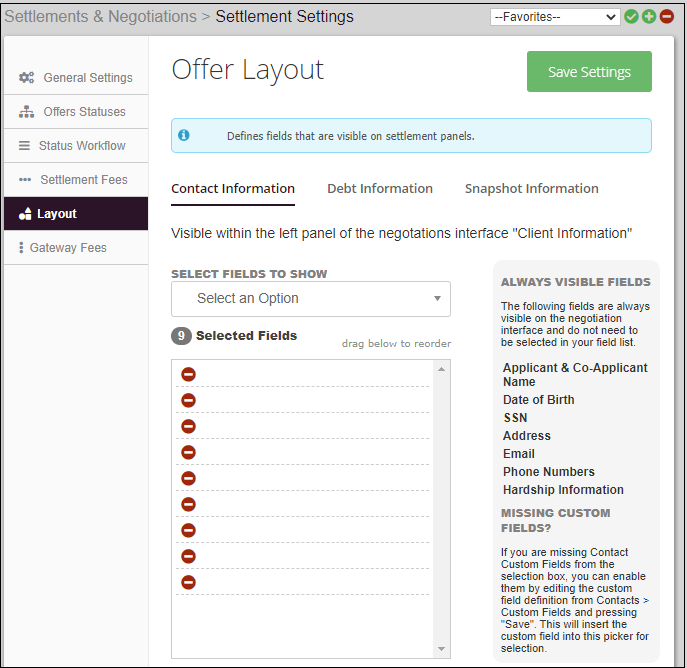The image size is (687, 668).
Task: Click the Save Settings button
Action: [589, 72]
